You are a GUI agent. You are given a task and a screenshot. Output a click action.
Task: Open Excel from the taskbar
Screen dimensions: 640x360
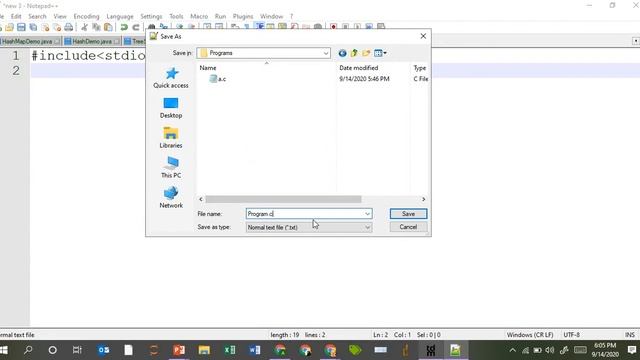point(229,350)
